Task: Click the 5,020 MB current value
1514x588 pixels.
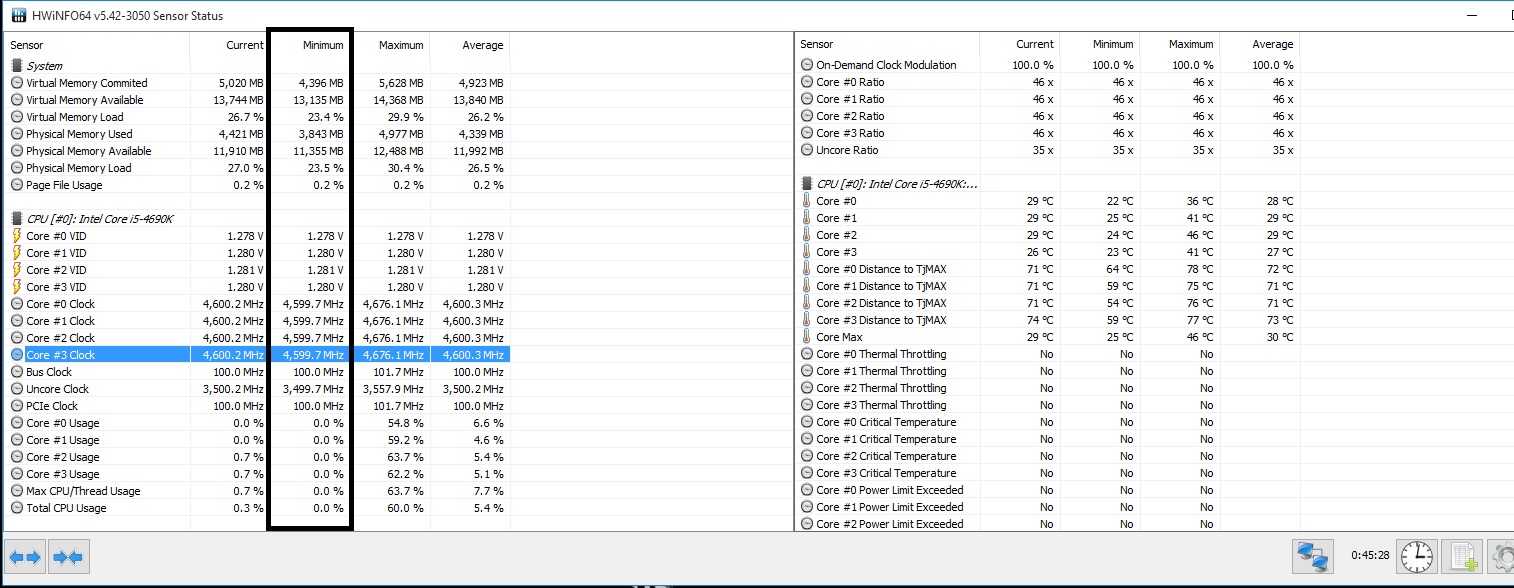Action: [x=241, y=83]
